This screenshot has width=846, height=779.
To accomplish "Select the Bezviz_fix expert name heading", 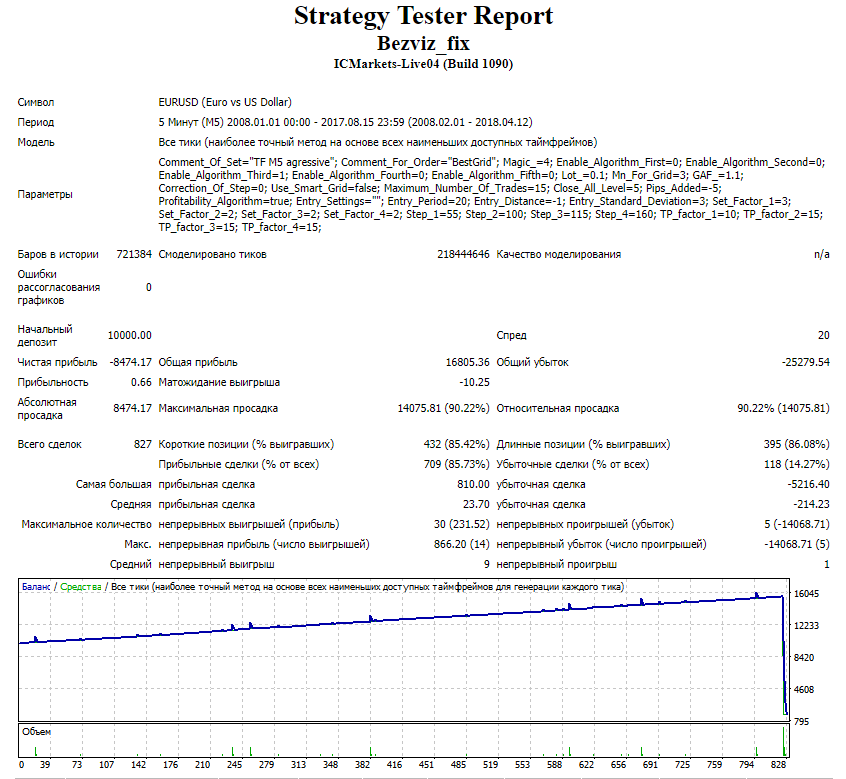I will tap(423, 43).
